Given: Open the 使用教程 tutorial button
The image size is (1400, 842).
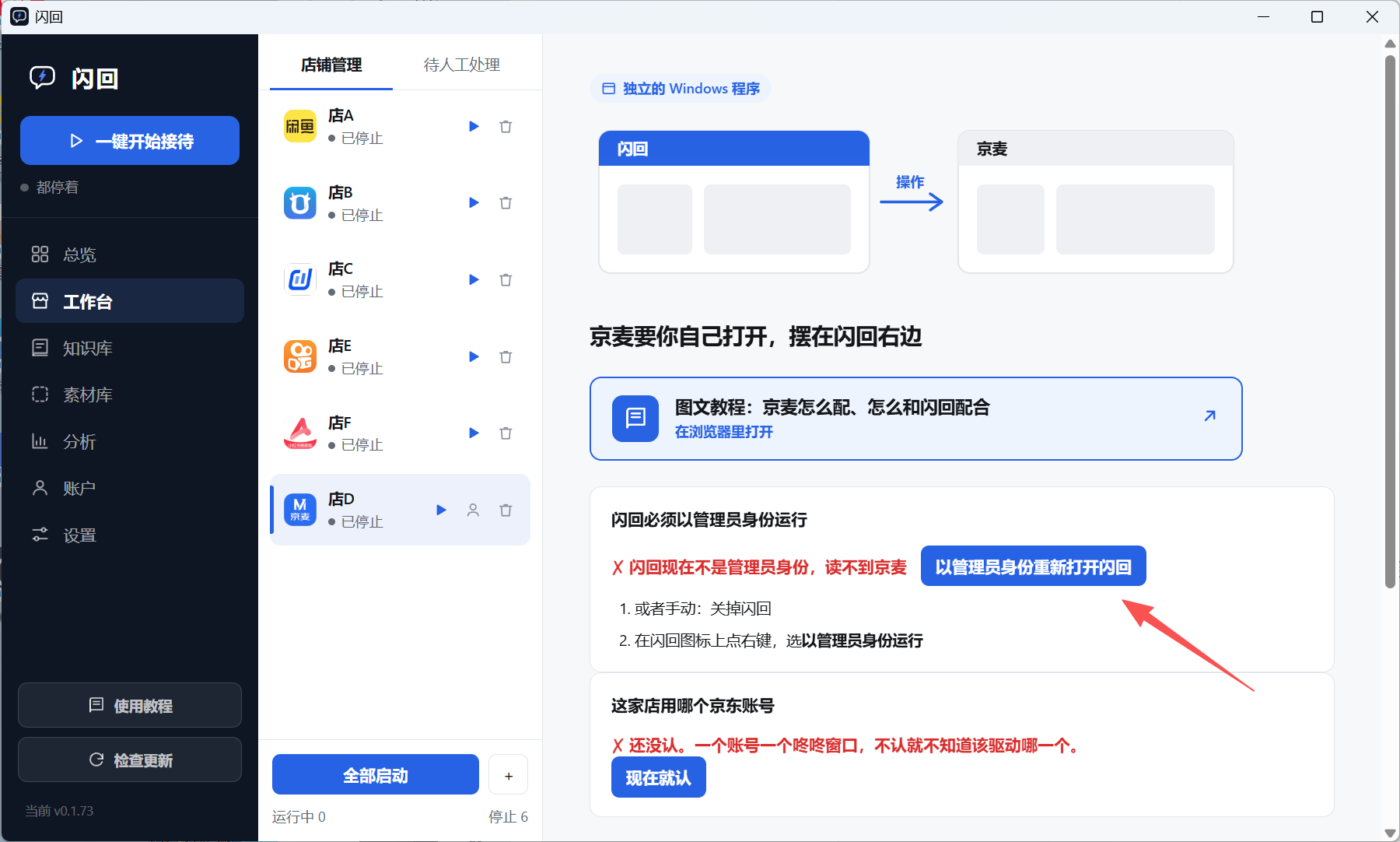Looking at the screenshot, I should (x=130, y=706).
